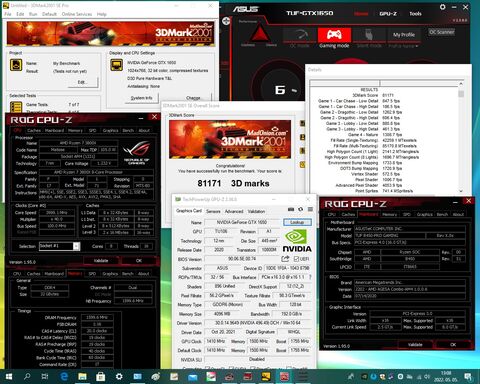
Task: Click GPU-Z Name field NVIDIA GeForce GTX 1650
Action: (242, 222)
